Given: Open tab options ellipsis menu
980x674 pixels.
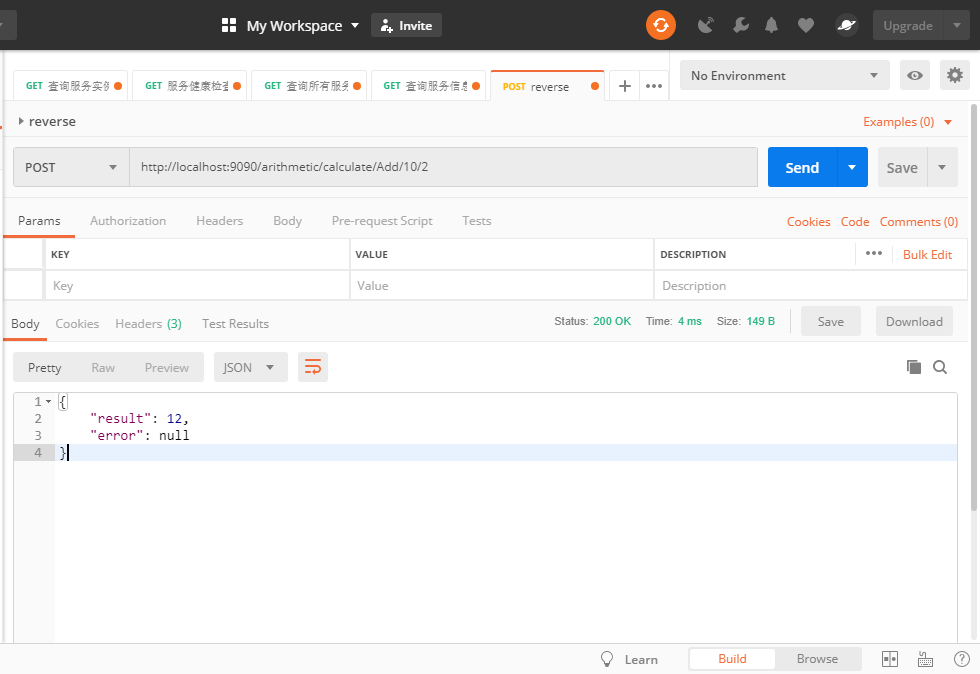Looking at the screenshot, I should coord(654,86).
